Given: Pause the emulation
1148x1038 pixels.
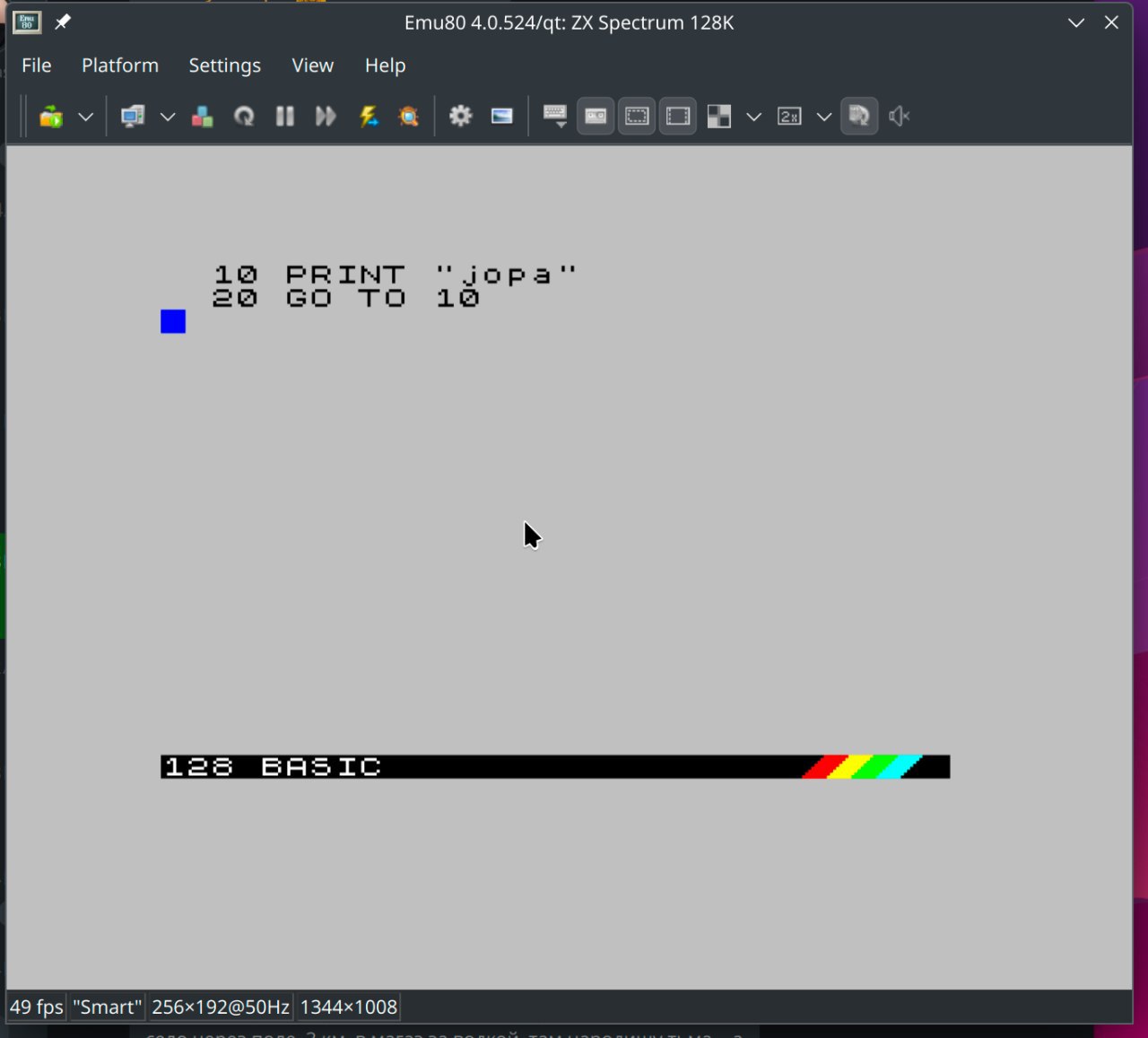Looking at the screenshot, I should pyautogui.click(x=285, y=117).
